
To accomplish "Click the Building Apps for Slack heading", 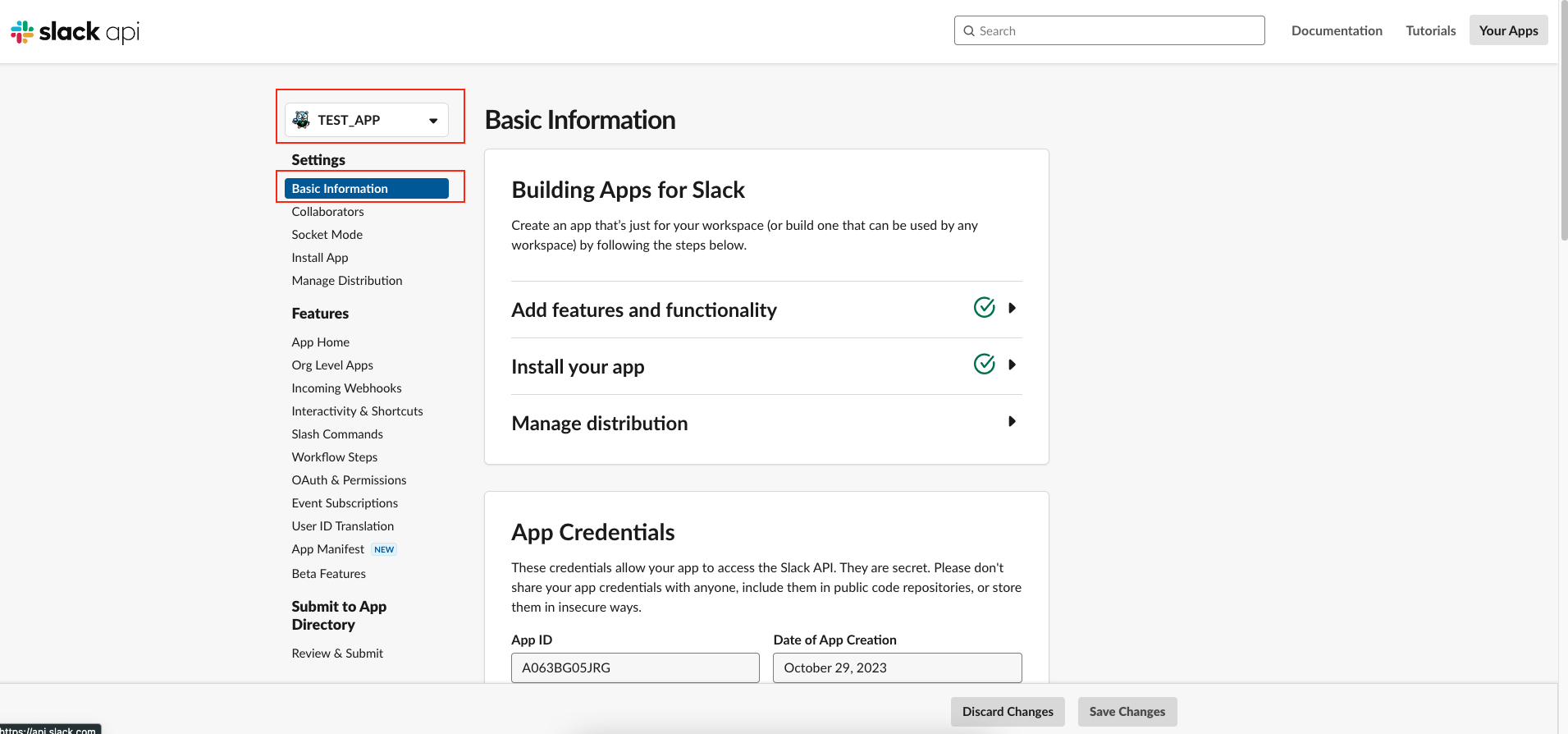I will point(628,190).
